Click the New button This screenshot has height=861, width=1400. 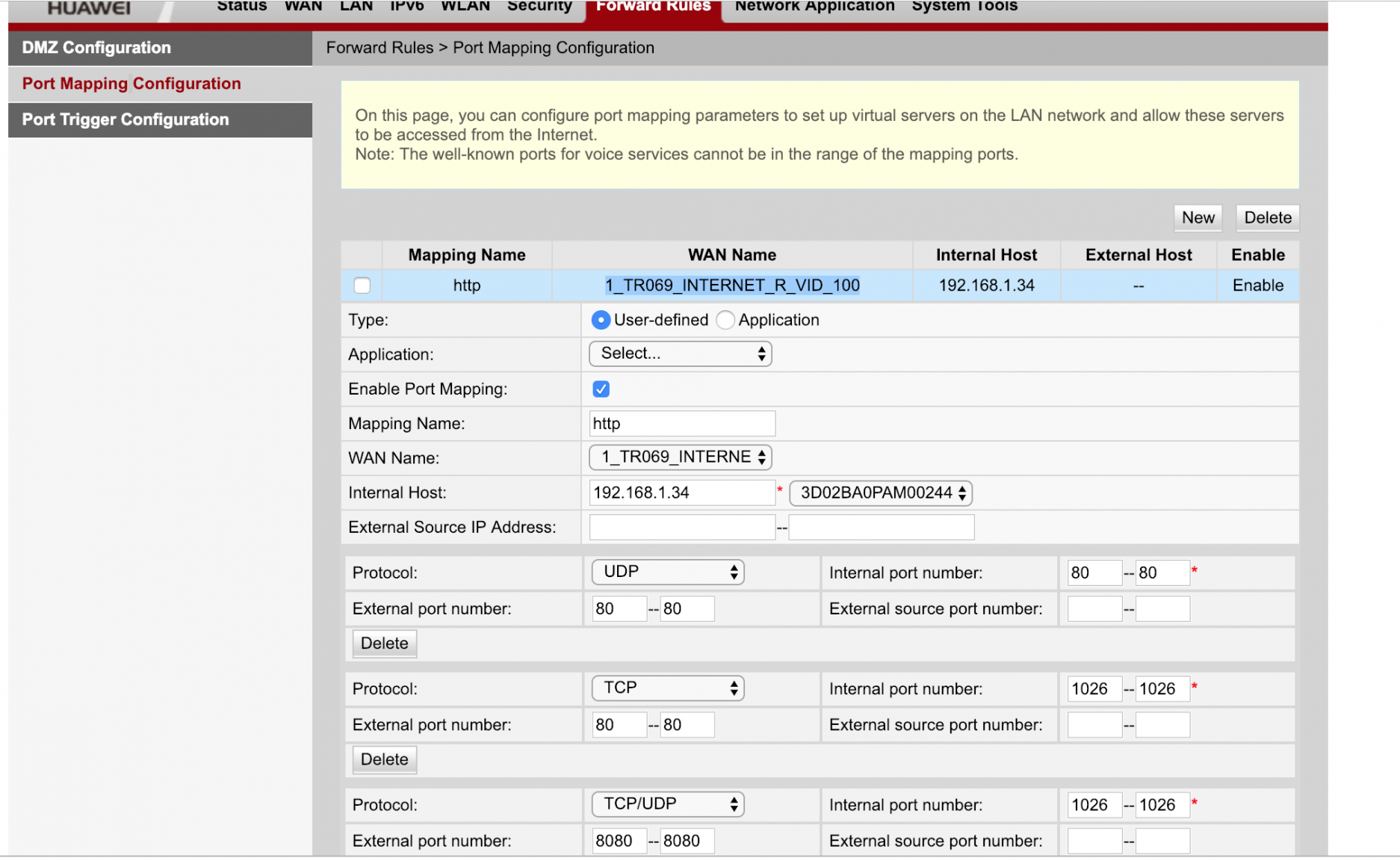(x=1198, y=217)
